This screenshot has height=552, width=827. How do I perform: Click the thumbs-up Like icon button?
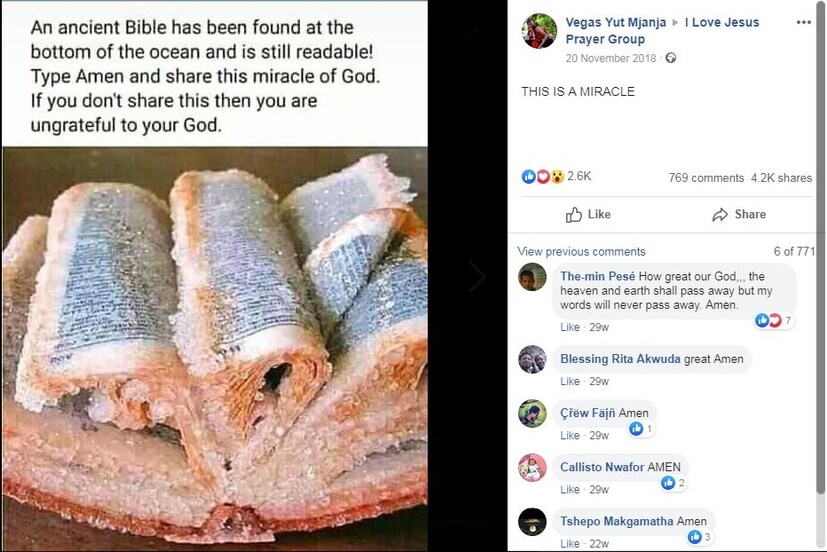[574, 214]
